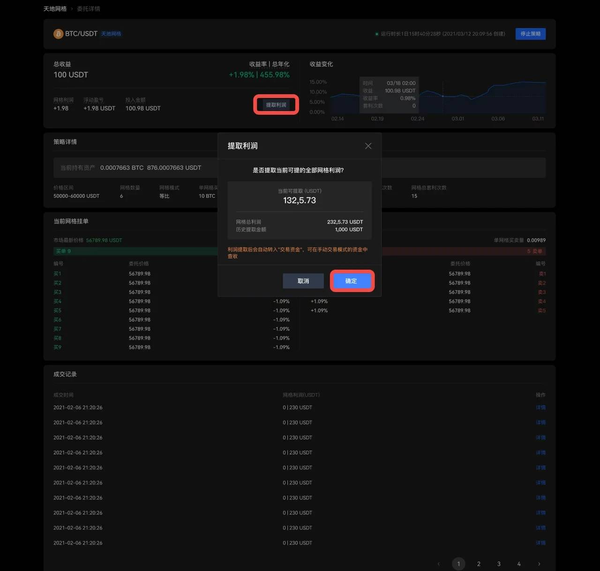This screenshot has height=571, width=600.
Task: Open details link of first trade record
Action: point(541,408)
